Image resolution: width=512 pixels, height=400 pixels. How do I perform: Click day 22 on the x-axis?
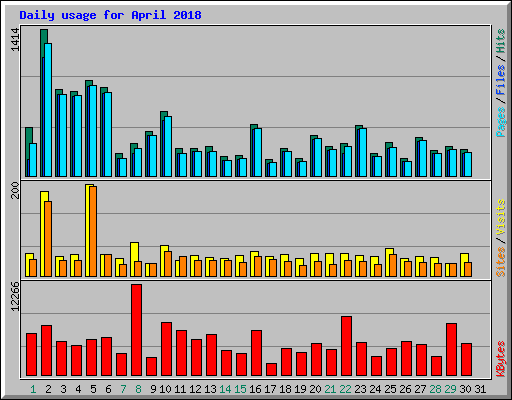click(x=345, y=389)
